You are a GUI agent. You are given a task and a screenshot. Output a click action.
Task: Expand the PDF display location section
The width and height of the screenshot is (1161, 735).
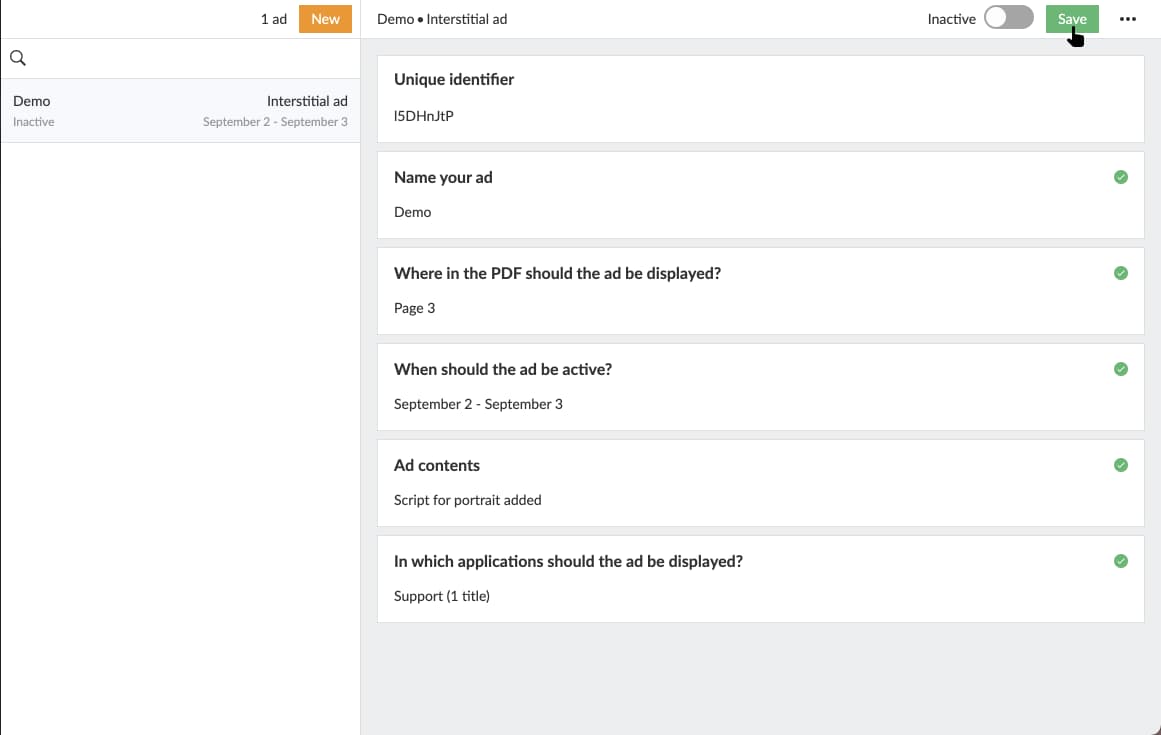[557, 273]
